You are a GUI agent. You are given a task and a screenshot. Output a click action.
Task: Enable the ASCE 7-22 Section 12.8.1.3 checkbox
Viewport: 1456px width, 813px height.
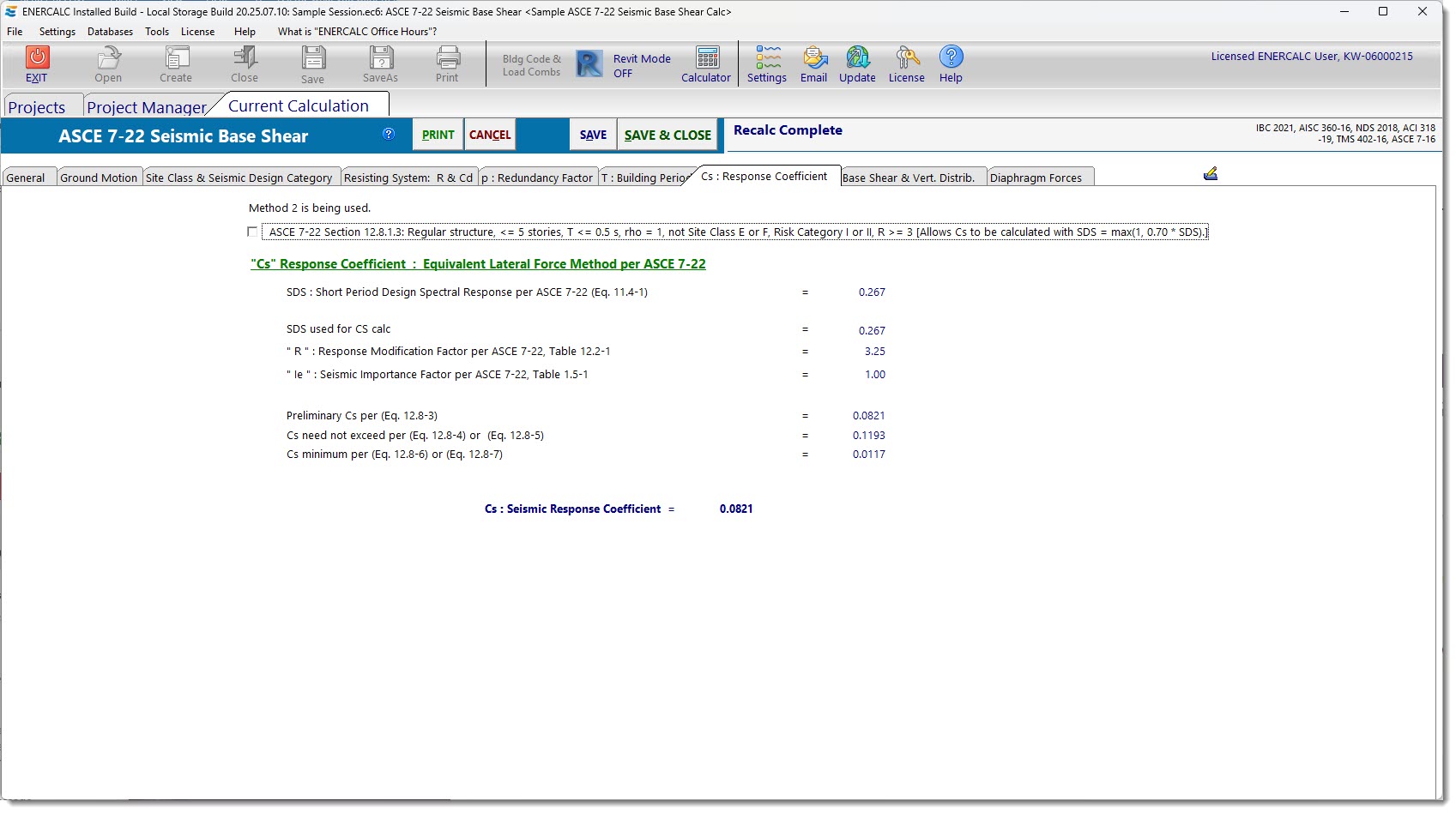(x=252, y=232)
